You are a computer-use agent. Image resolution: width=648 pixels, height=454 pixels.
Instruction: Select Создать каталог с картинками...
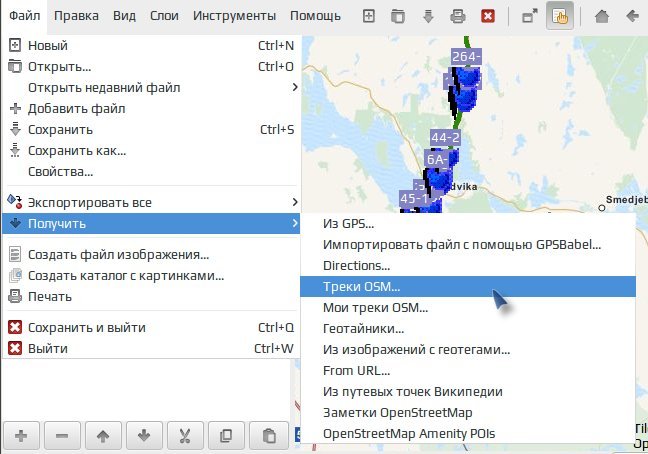pos(151,276)
